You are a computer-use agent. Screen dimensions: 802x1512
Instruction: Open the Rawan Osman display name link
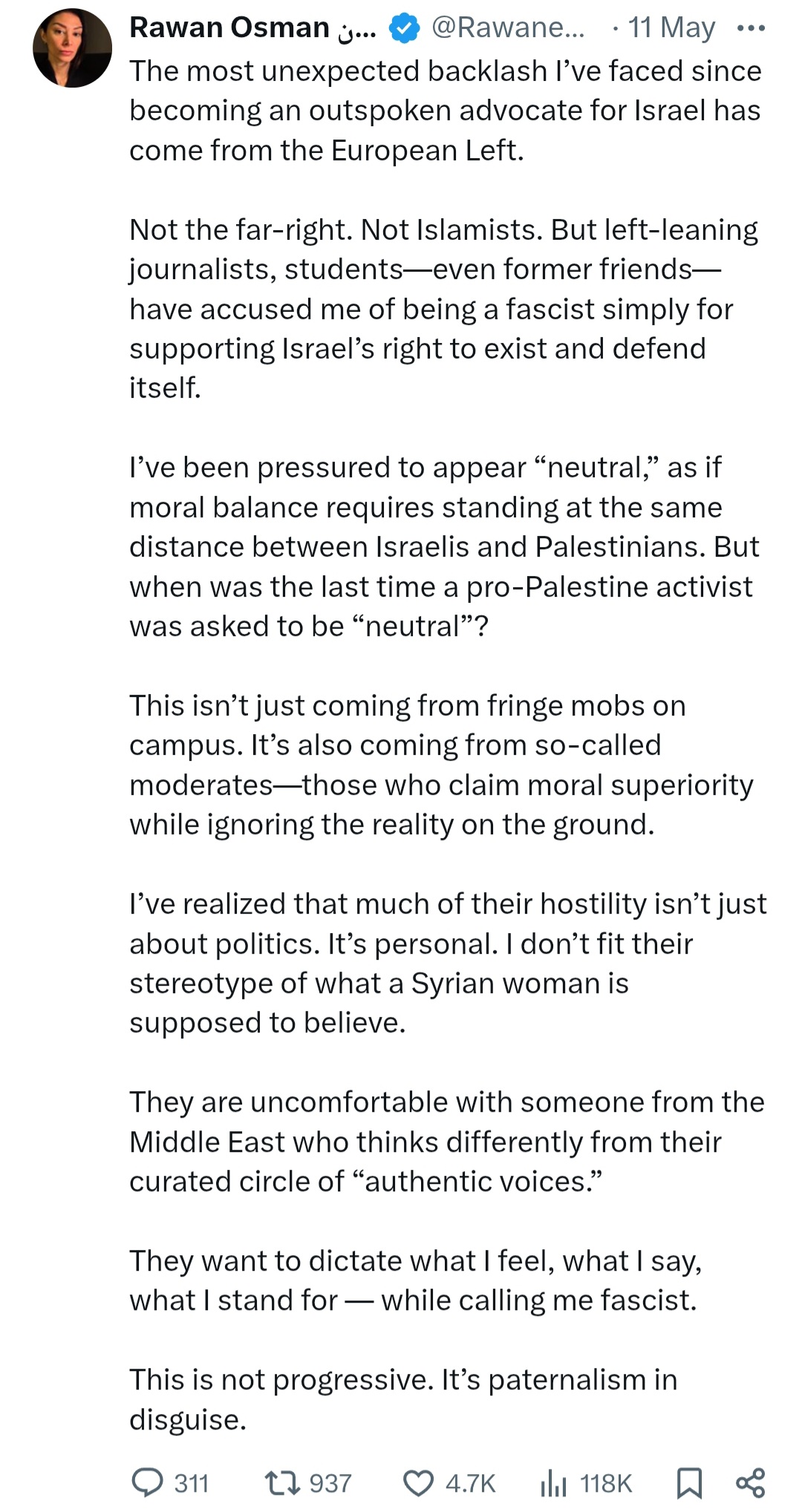[x=252, y=27]
